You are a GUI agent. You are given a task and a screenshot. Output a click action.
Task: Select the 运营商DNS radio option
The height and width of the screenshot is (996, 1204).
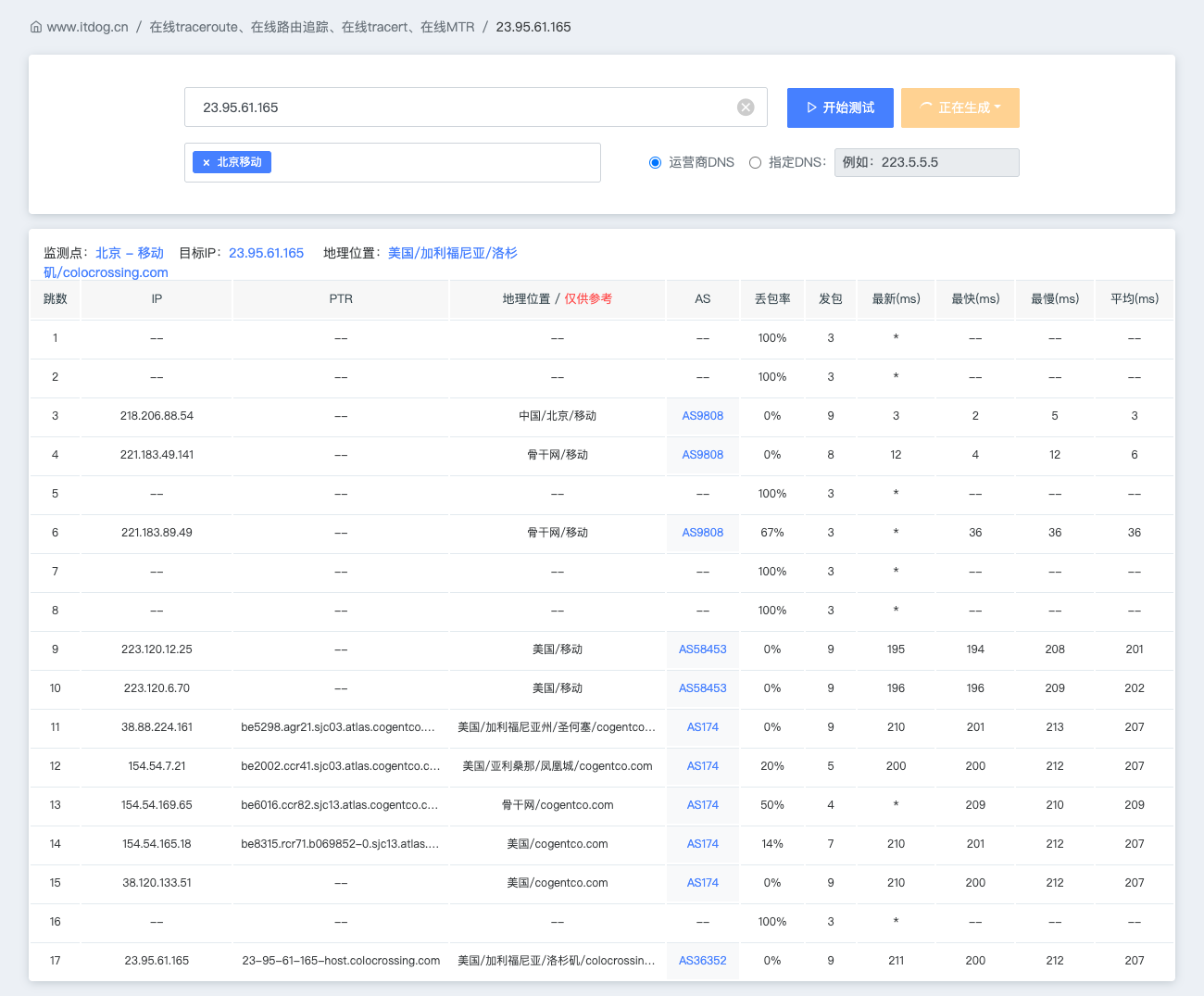[x=655, y=162]
